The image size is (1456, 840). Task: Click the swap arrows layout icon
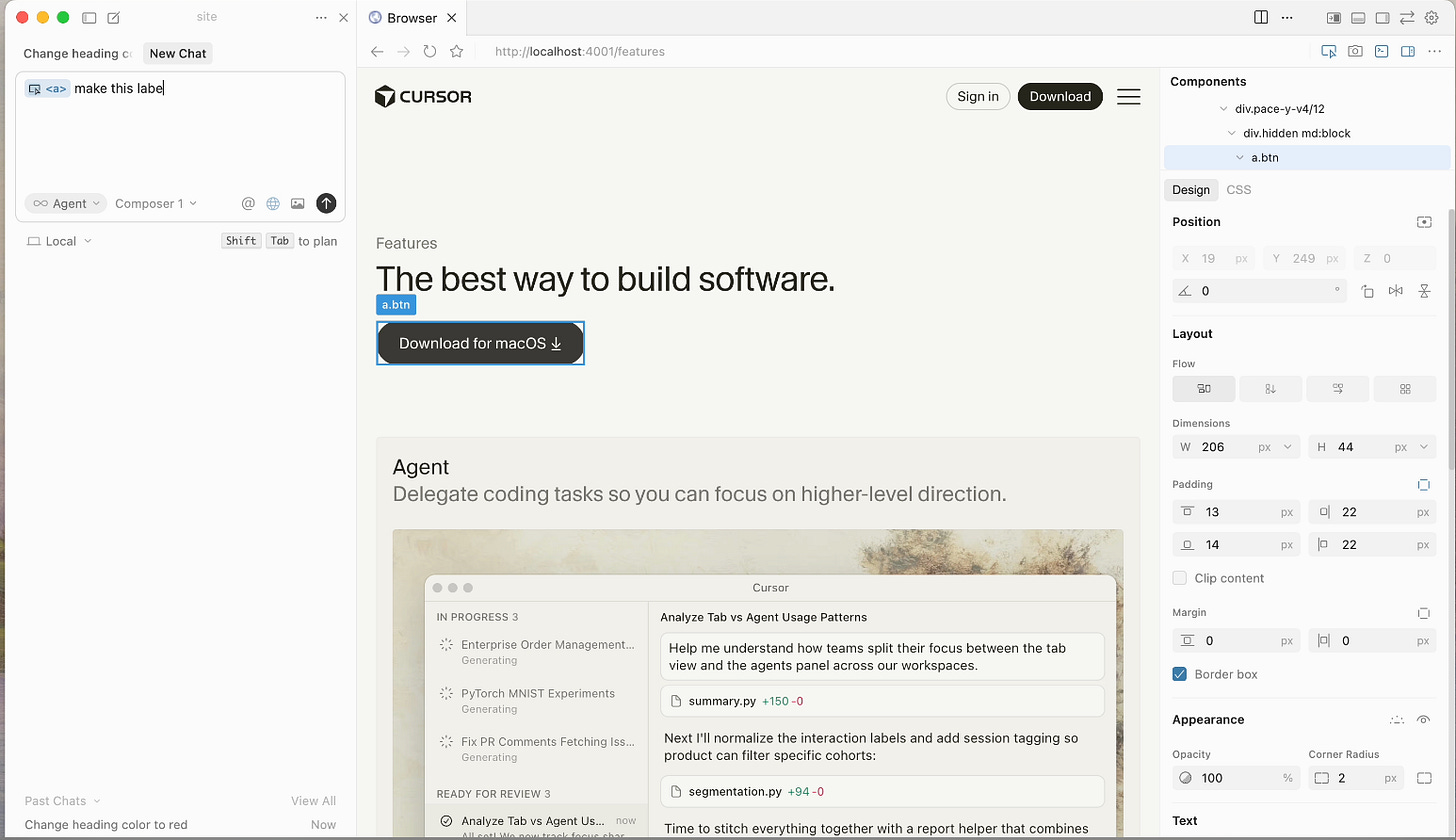(x=1407, y=17)
